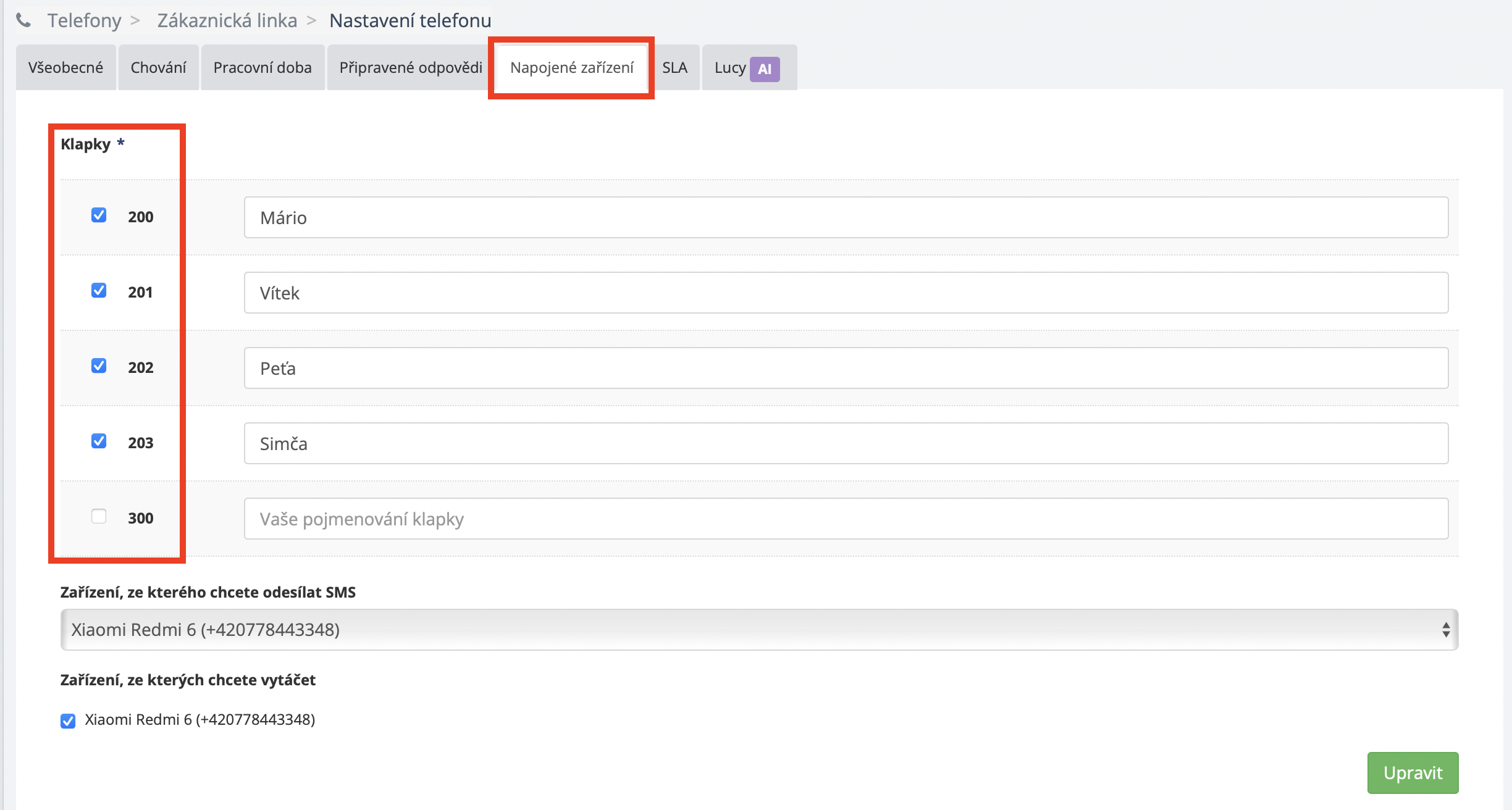Focus the empty extension 300 name field

[846, 519]
